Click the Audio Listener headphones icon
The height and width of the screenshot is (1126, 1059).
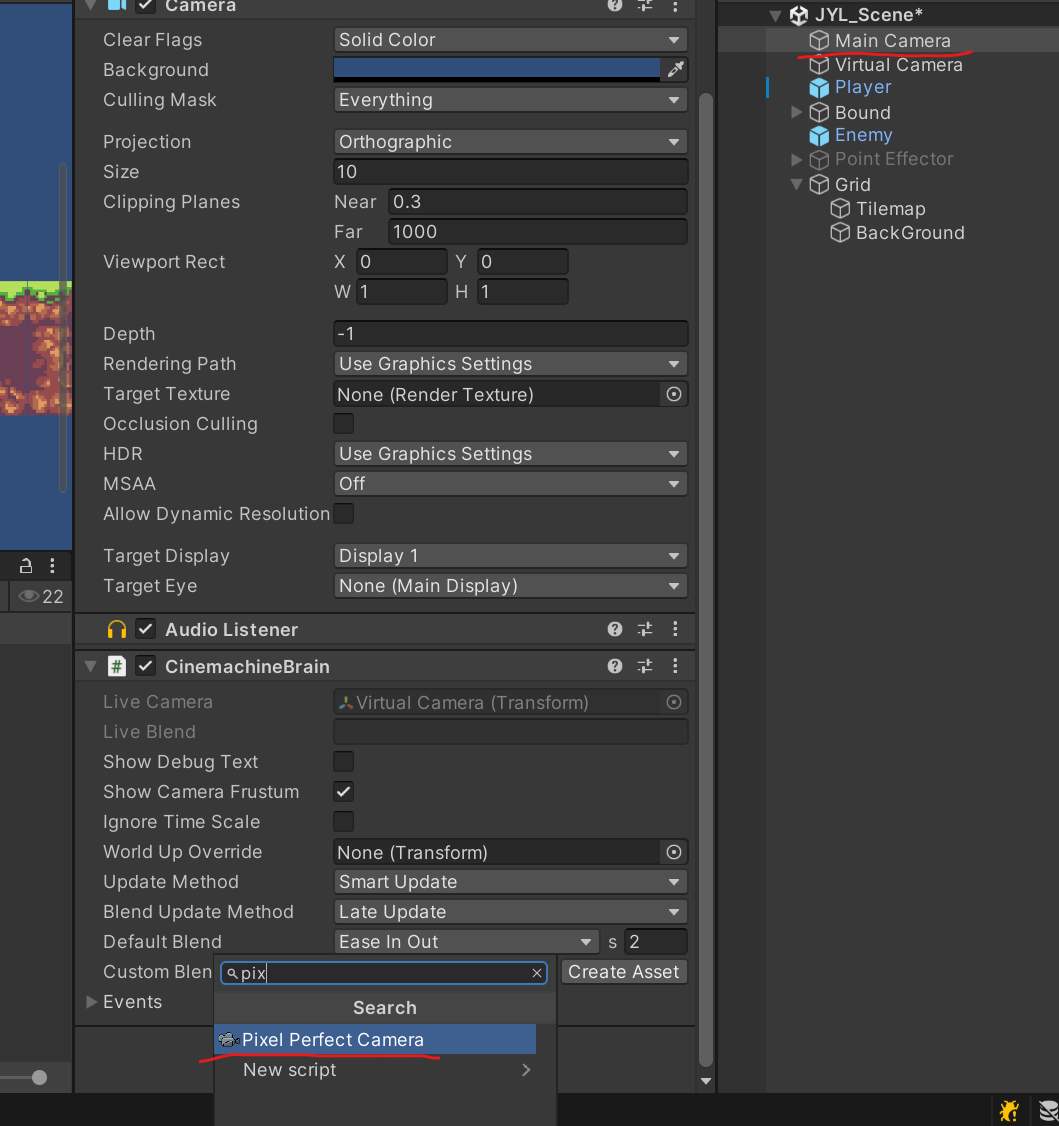point(116,630)
